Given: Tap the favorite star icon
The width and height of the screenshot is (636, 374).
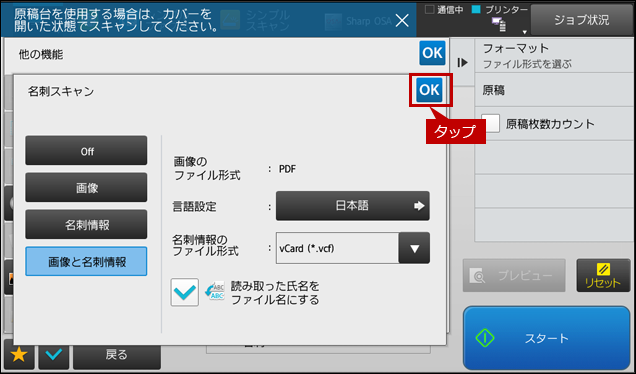Looking at the screenshot, I should (x=19, y=355).
